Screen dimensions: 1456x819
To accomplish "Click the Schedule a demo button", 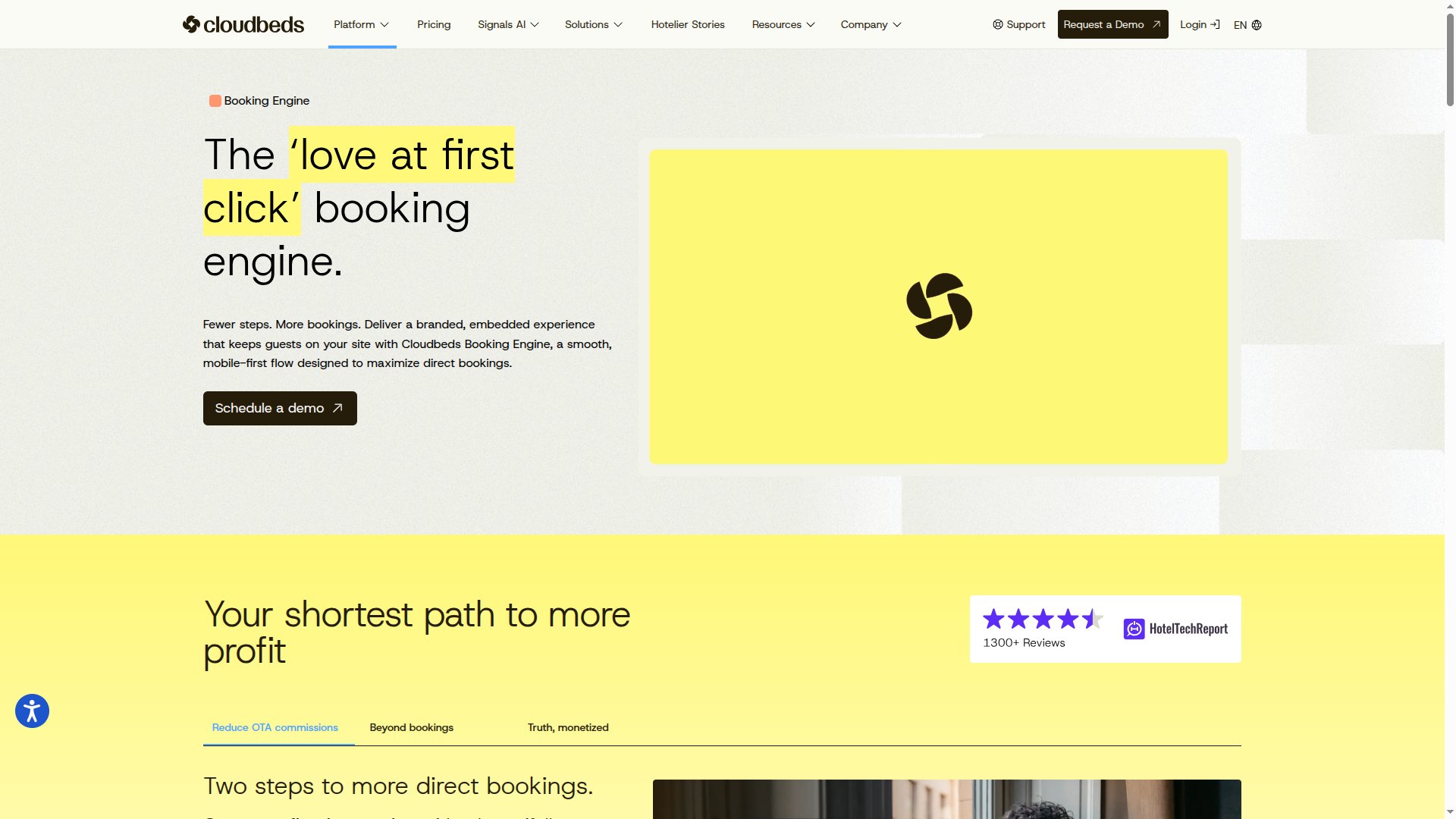I will [x=279, y=408].
